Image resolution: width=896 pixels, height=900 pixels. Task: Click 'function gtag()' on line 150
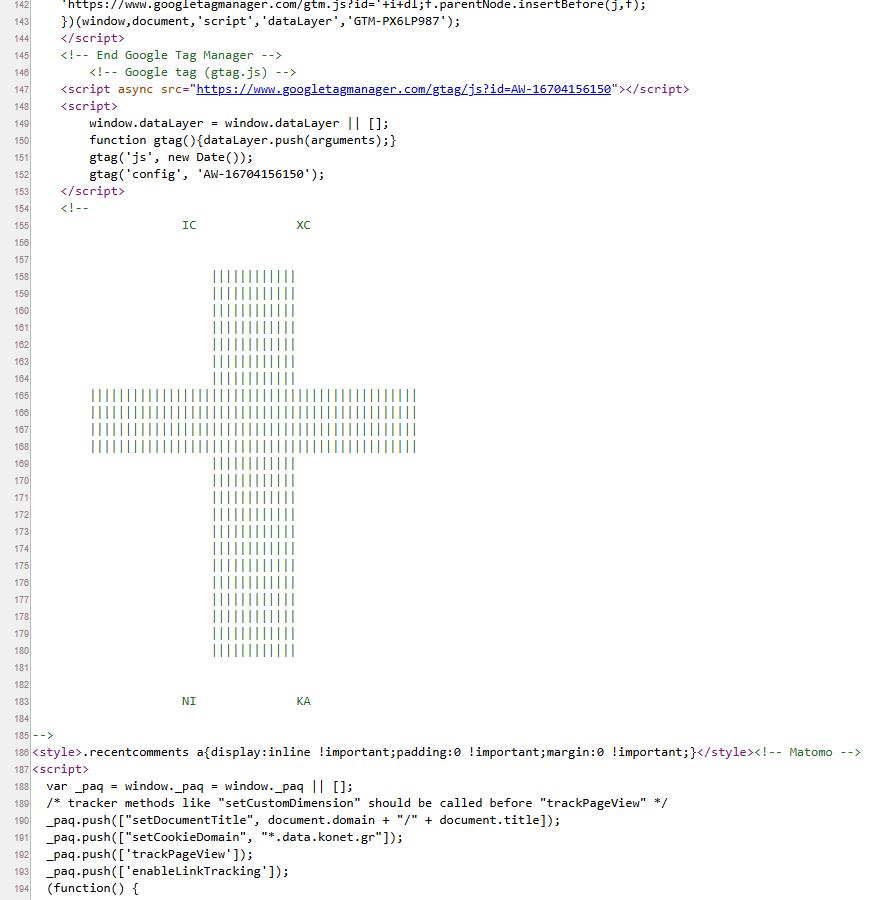click(142, 140)
